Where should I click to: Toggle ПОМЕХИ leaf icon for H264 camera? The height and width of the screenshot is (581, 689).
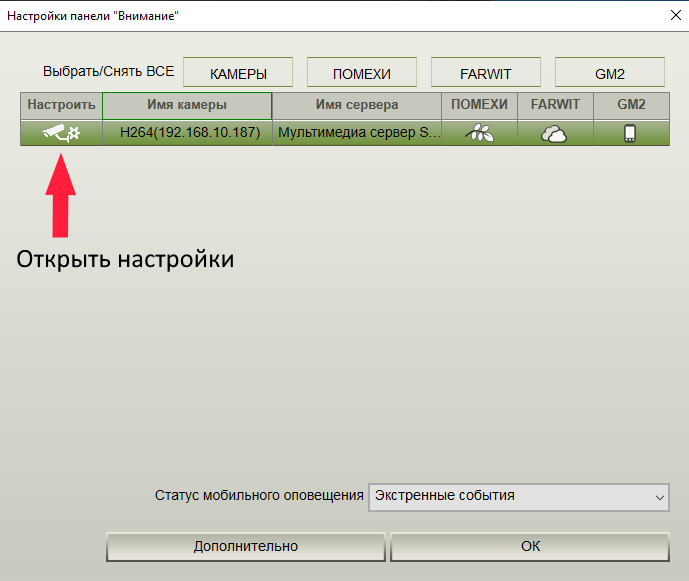point(479,133)
